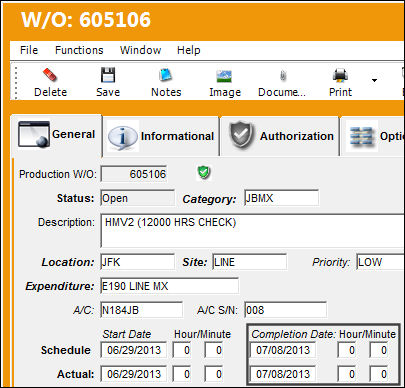Switch to the Informational tab
Screen dimensions: 405x388
coord(161,136)
